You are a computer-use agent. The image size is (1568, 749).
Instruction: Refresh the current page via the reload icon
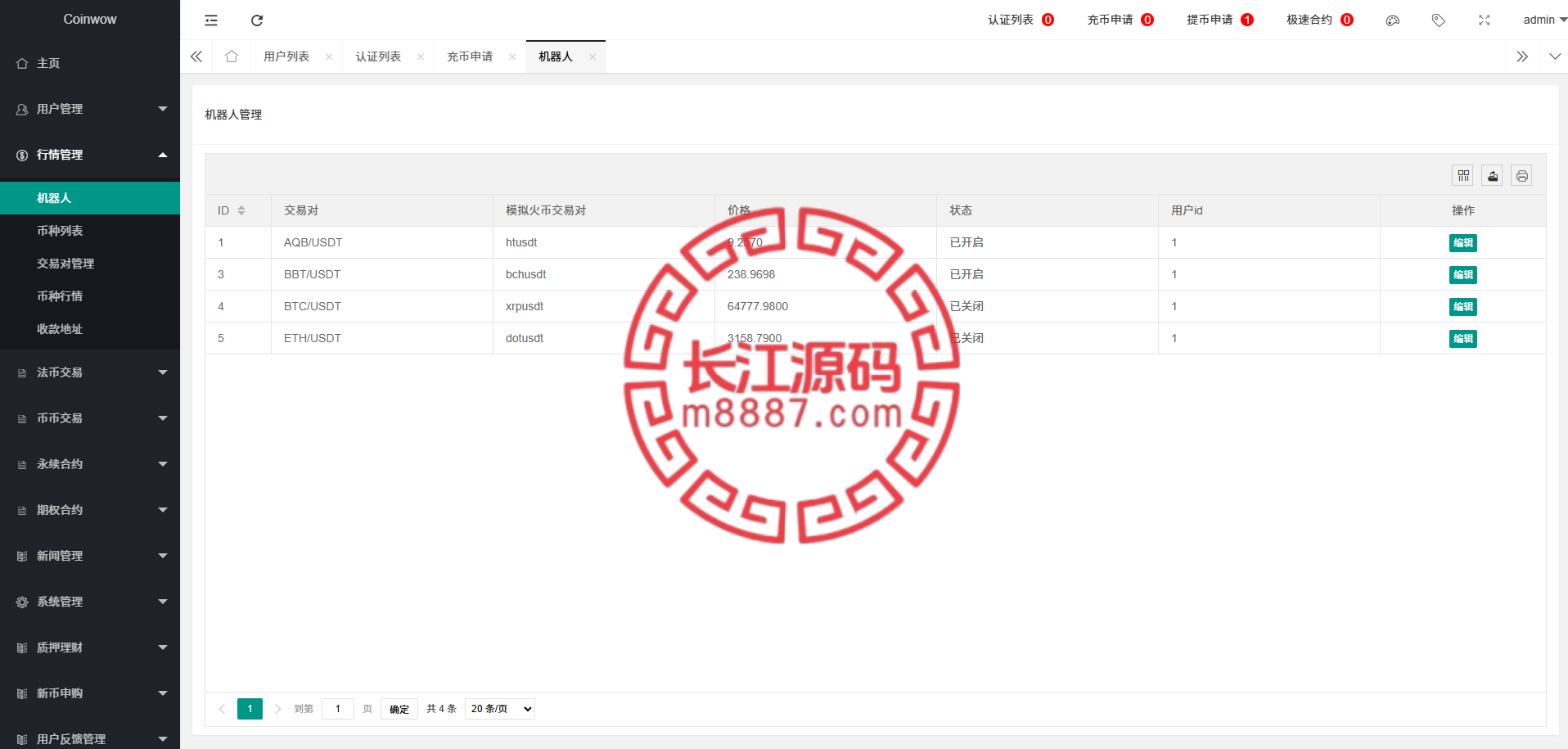[257, 20]
